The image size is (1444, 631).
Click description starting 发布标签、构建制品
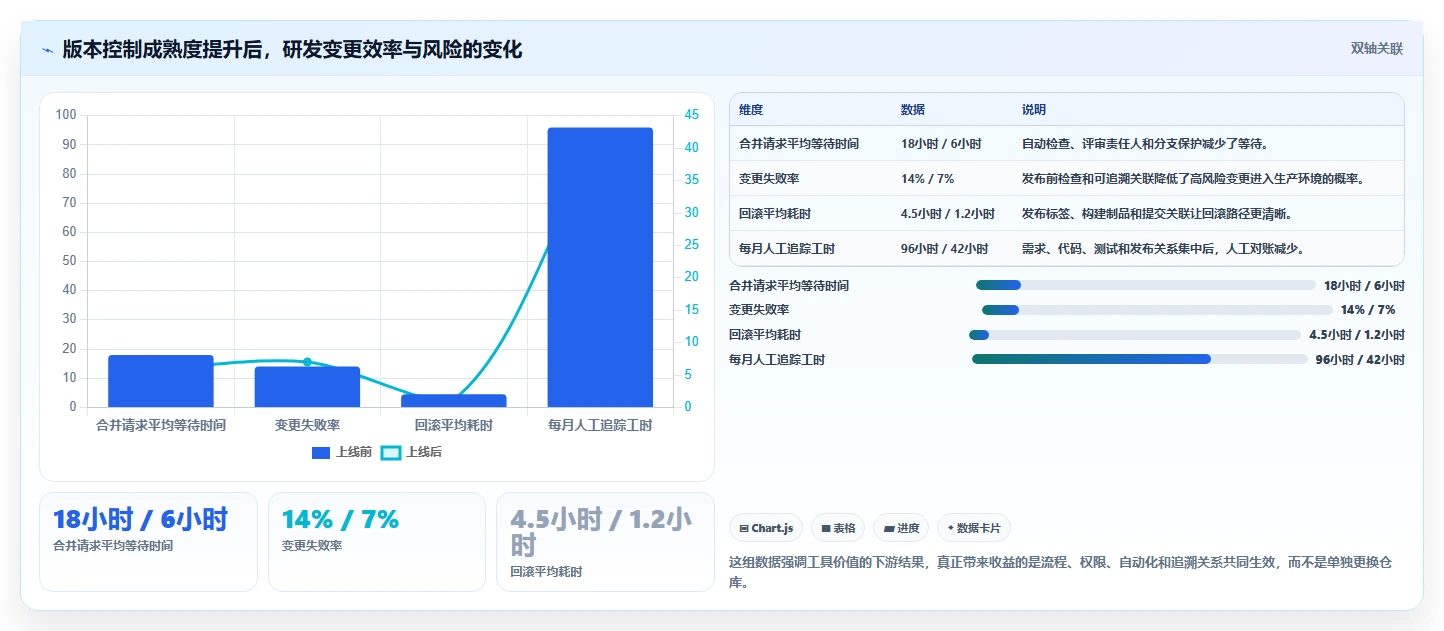1157,214
